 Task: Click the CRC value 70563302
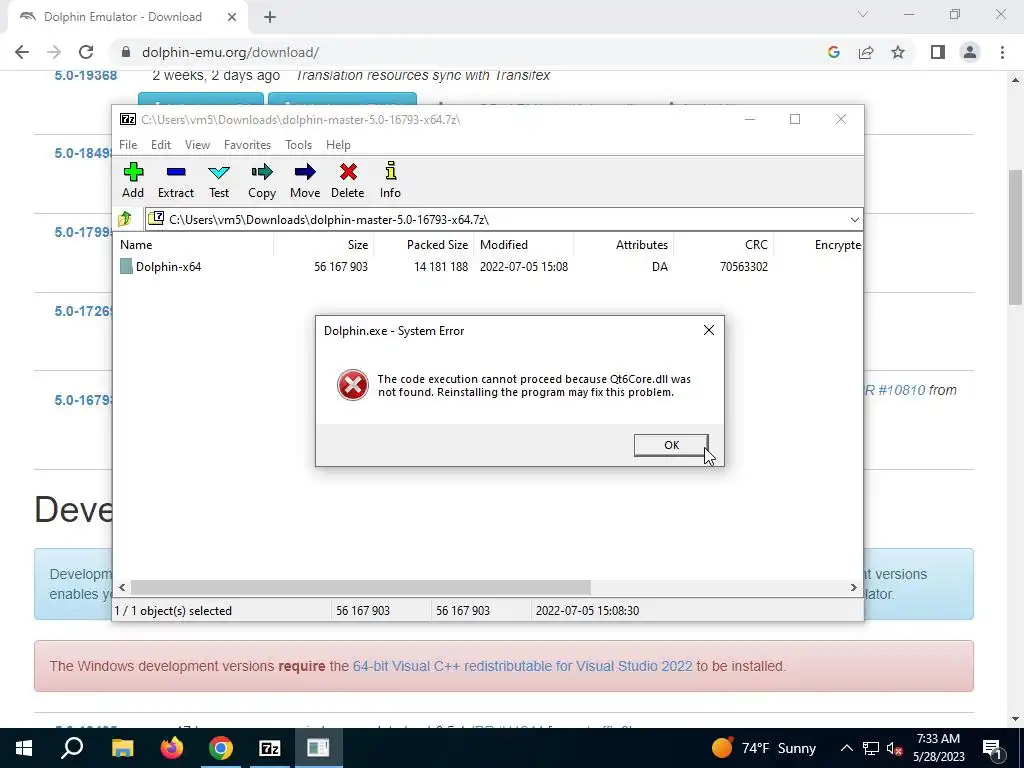pos(744,266)
